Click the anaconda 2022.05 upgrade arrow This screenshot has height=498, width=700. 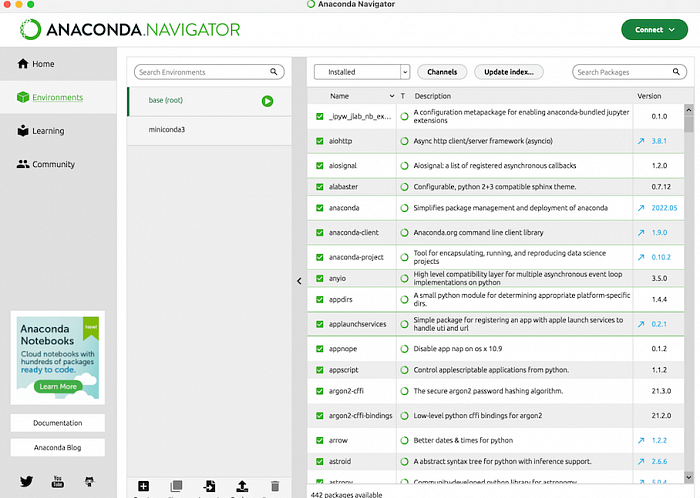pos(641,208)
